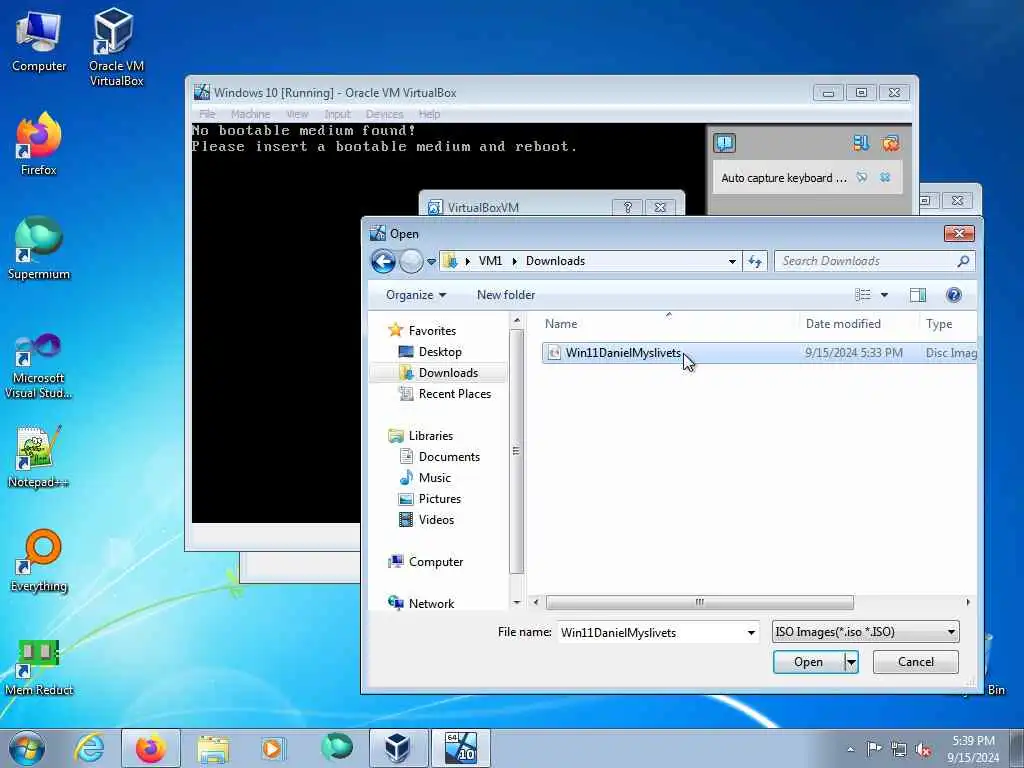Open Windows Explorer from the taskbar
Viewport: 1024px width, 768px height.
coord(213,748)
